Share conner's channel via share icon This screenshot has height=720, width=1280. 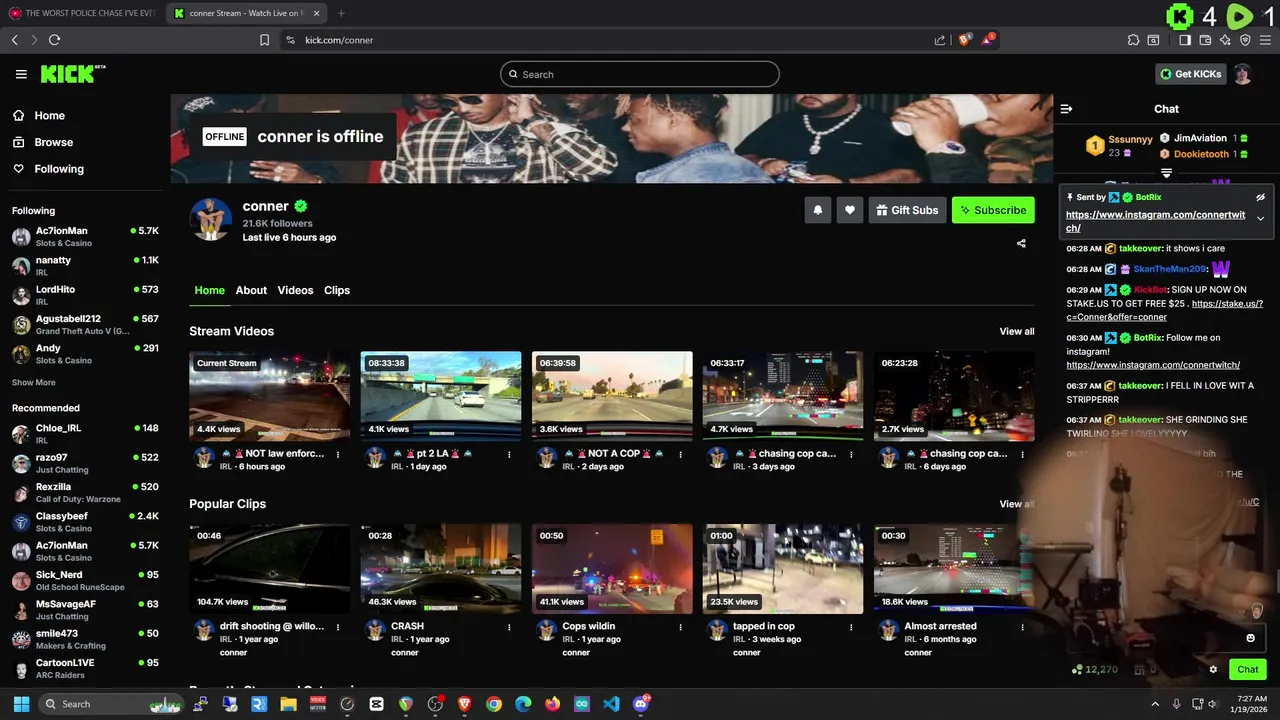(1021, 243)
